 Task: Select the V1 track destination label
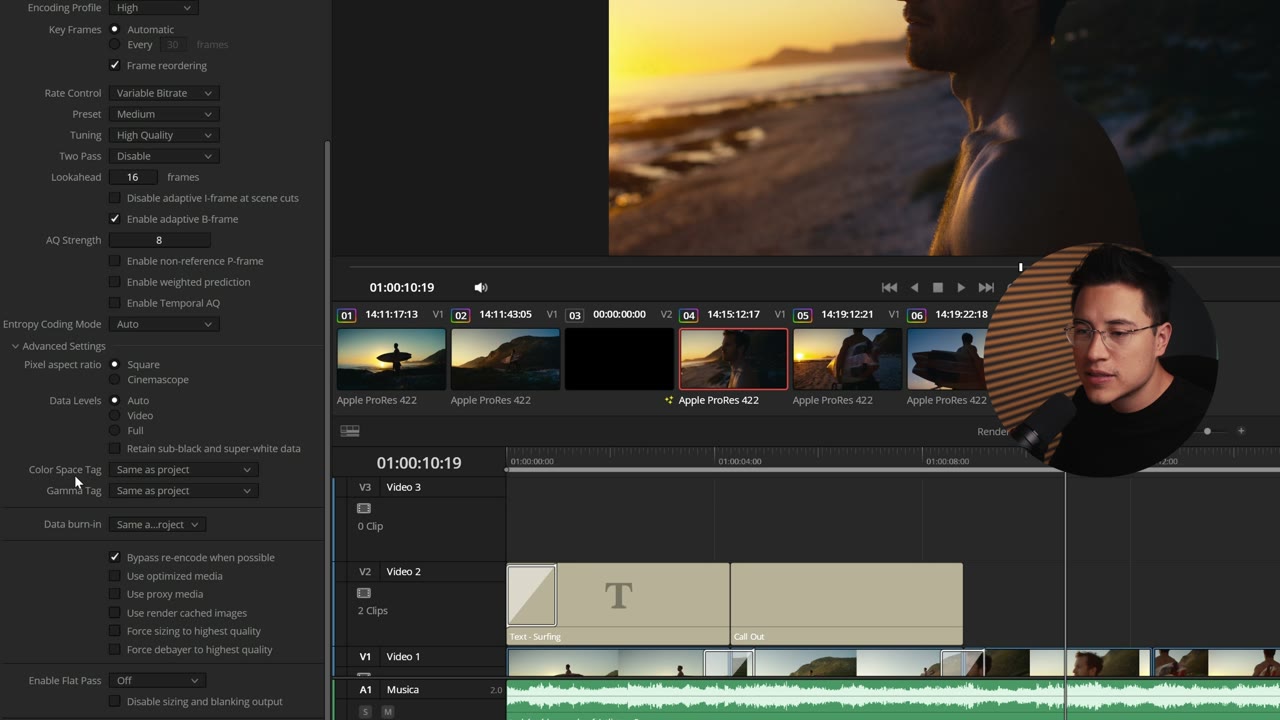click(x=365, y=657)
